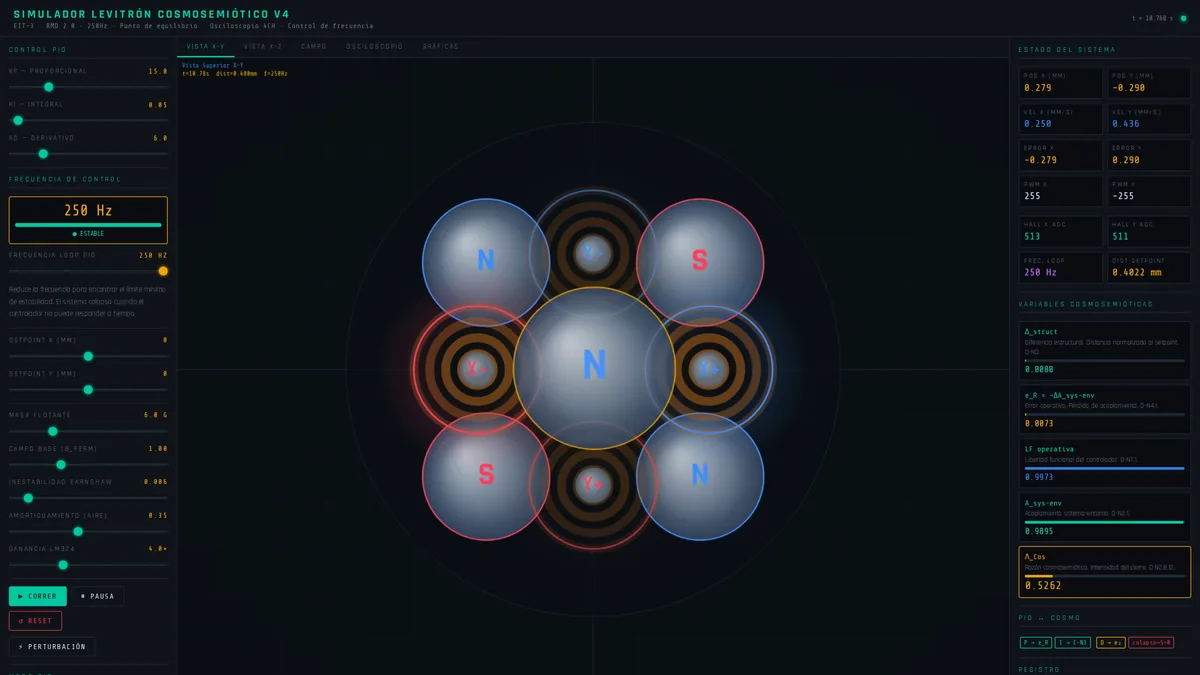1200x675 pixels.
Task: Click the POS X value 0.279
Action: 1038,88
